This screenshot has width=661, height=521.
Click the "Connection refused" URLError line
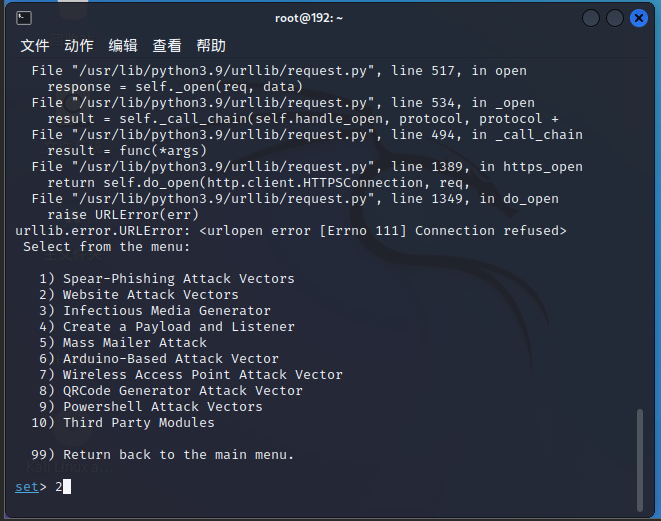point(291,231)
